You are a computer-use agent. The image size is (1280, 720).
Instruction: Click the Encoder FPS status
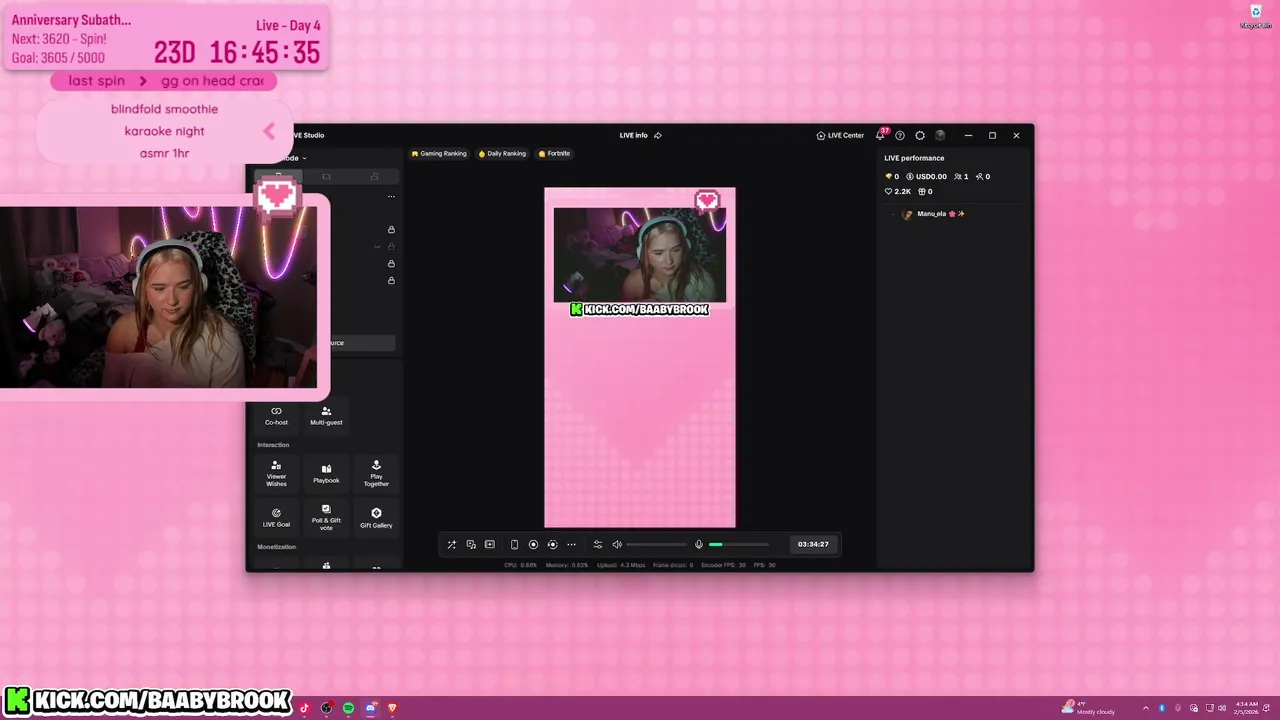[723, 565]
